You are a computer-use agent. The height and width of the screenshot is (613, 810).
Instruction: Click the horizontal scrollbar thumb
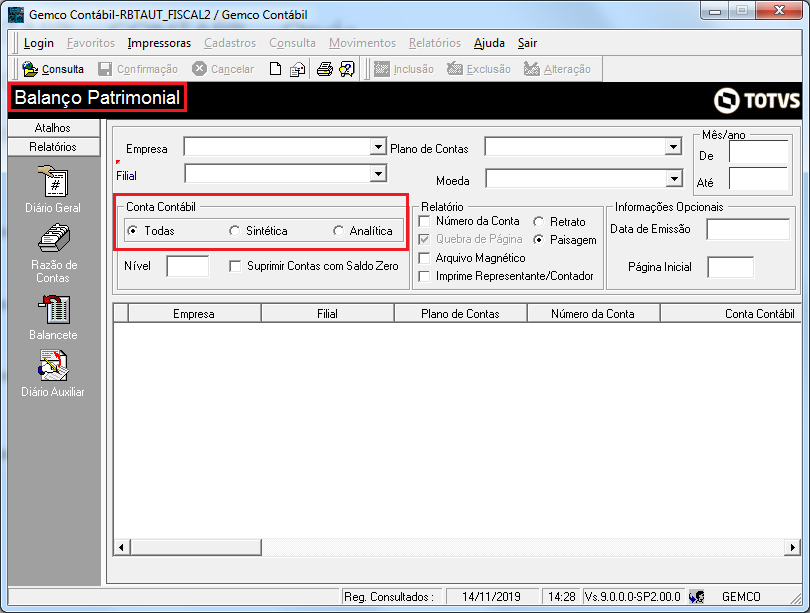pyautogui.click(x=196, y=547)
